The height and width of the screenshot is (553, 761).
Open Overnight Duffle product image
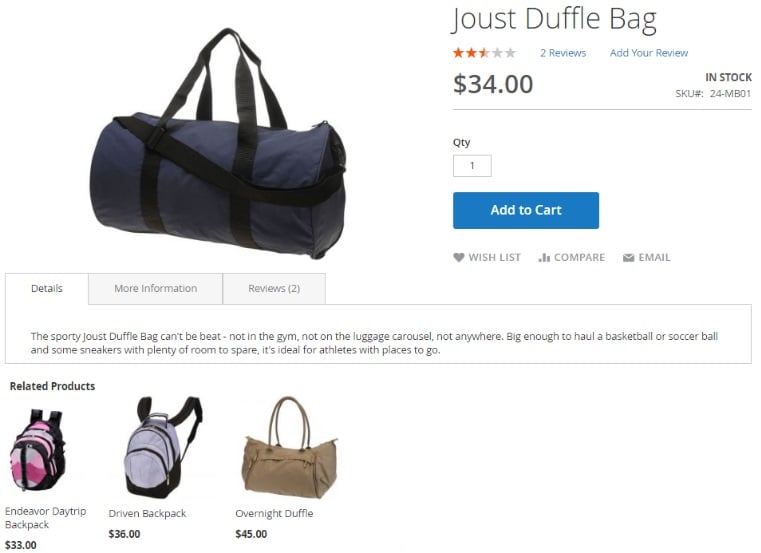(290, 448)
